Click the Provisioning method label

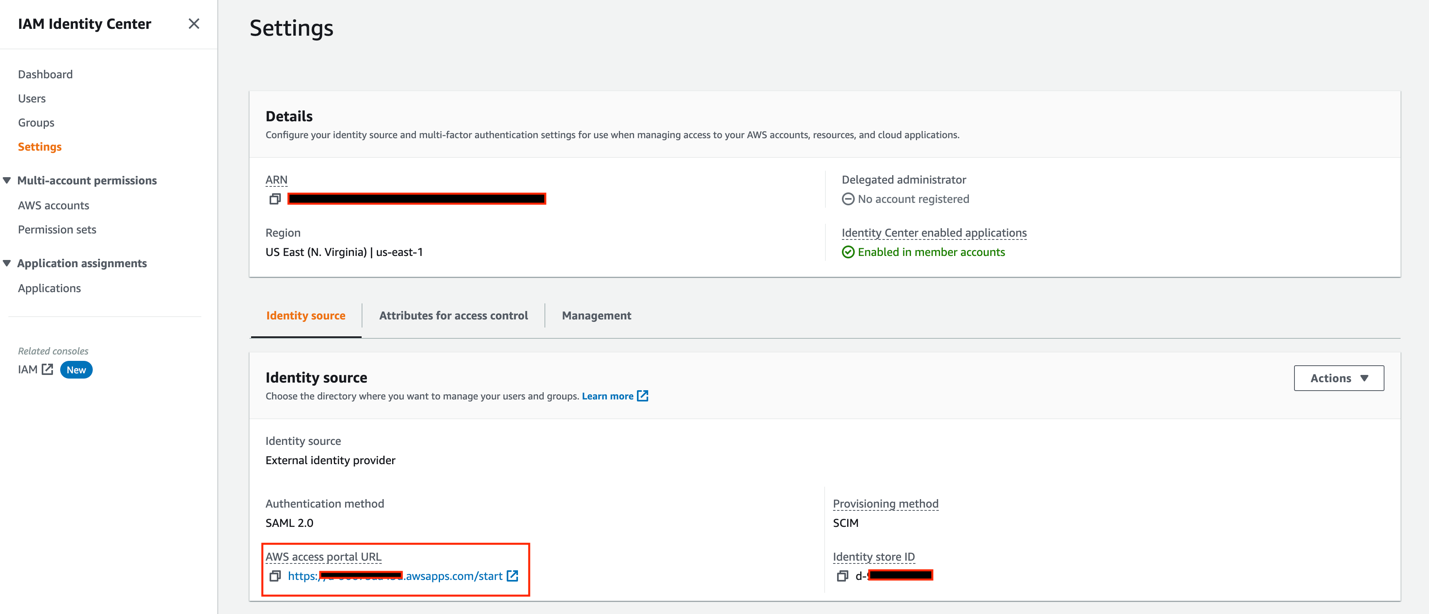click(x=885, y=504)
